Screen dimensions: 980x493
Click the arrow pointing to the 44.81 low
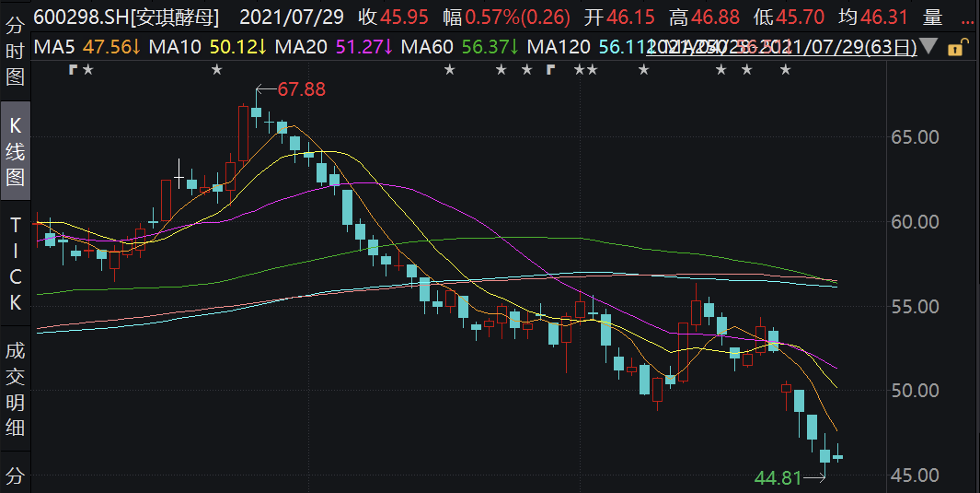815,479
